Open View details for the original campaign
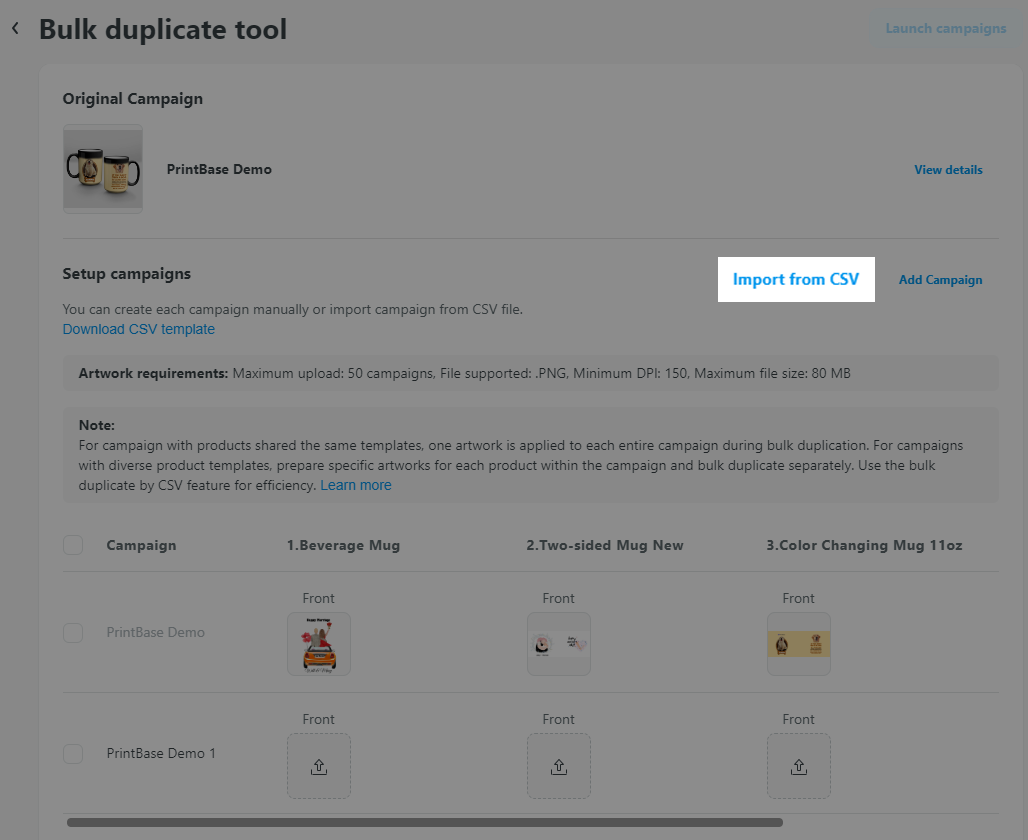1028x840 pixels. [948, 170]
